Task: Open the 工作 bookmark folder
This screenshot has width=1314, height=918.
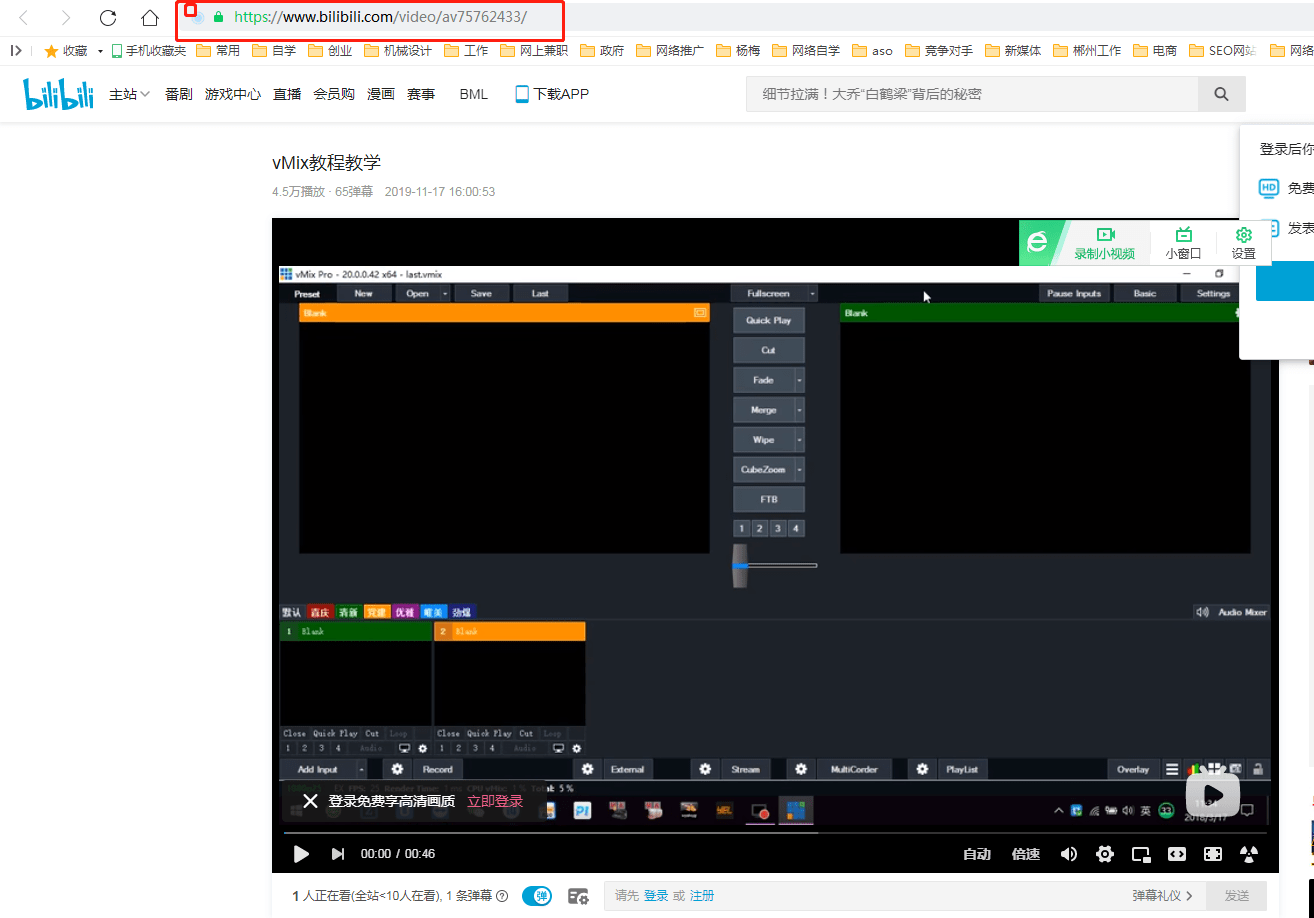Action: [x=466, y=50]
